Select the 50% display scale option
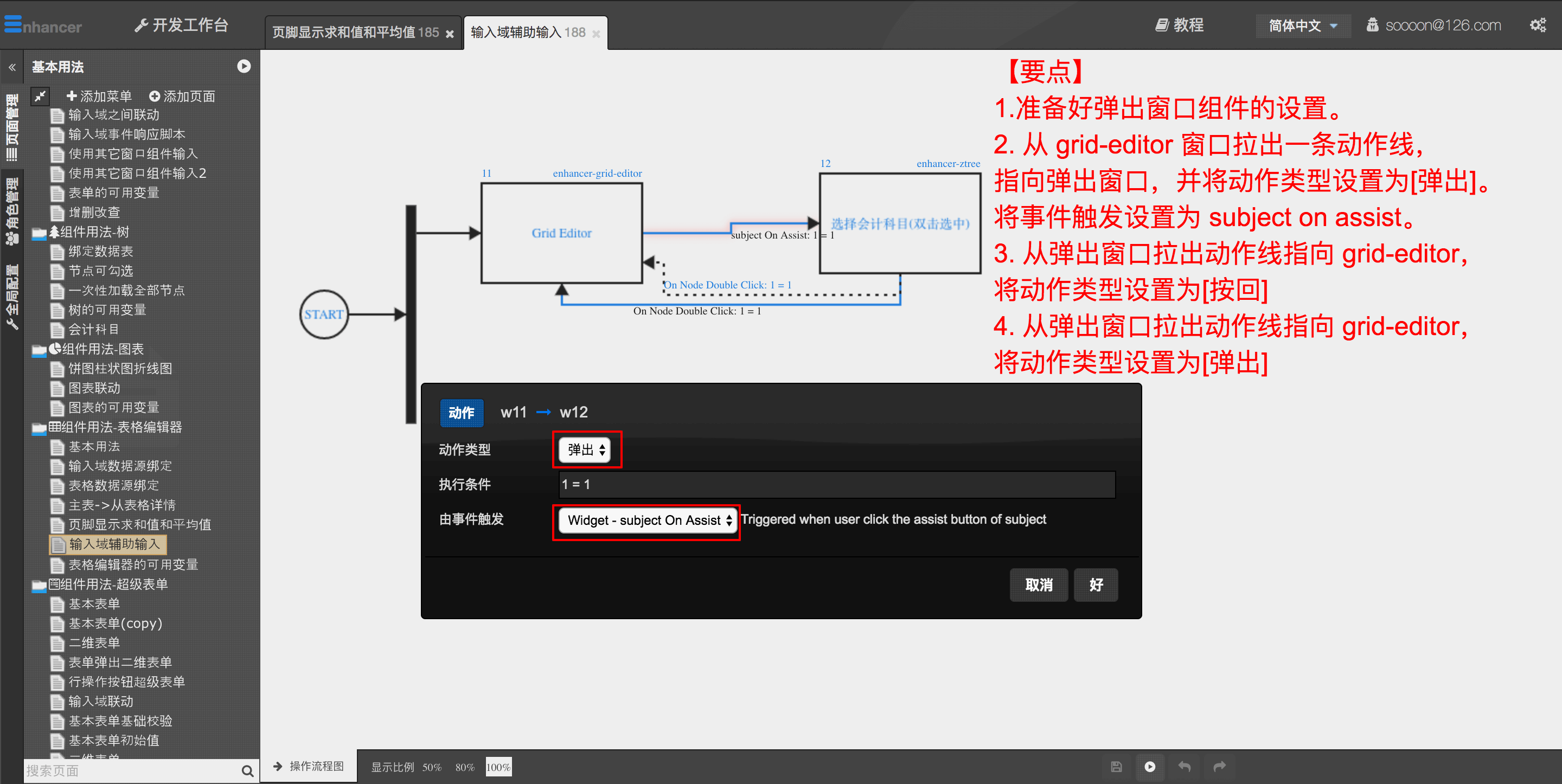The image size is (1562, 784). click(432, 767)
